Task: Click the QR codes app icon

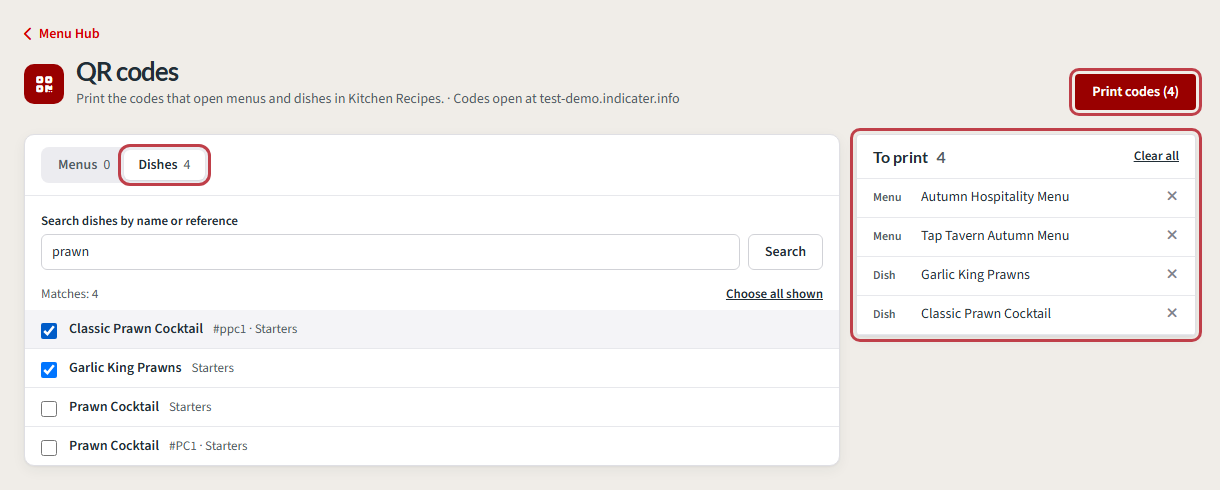Action: click(x=44, y=83)
